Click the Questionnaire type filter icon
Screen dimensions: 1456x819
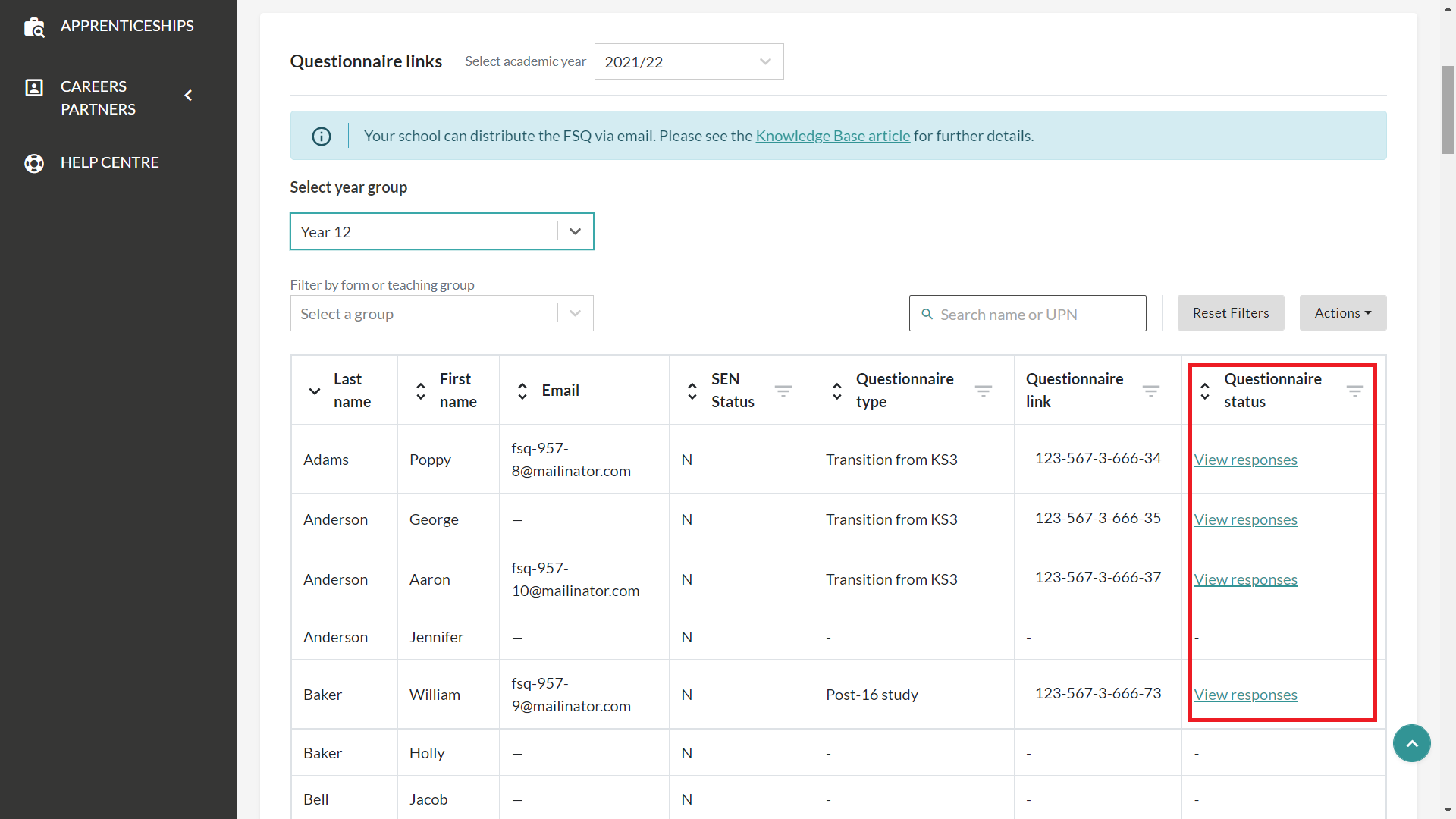coord(984,391)
